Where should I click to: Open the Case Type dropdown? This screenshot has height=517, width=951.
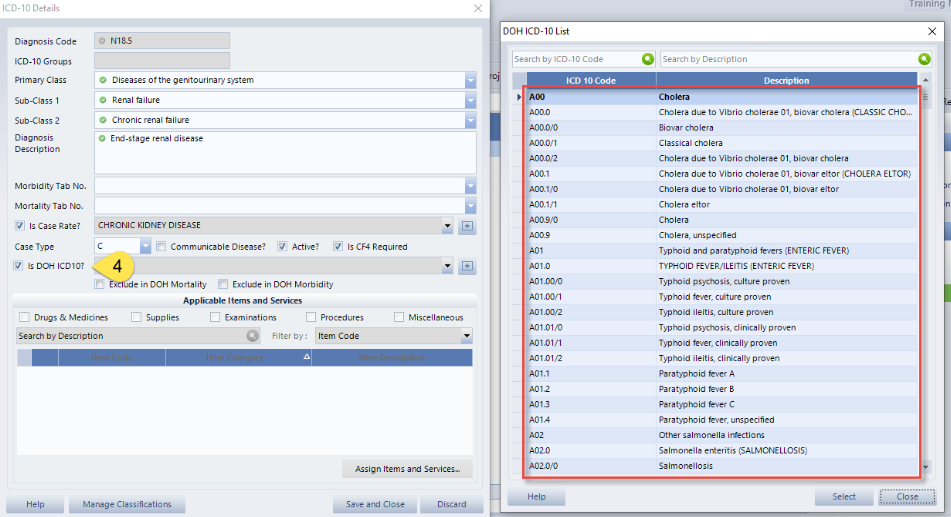[x=145, y=246]
